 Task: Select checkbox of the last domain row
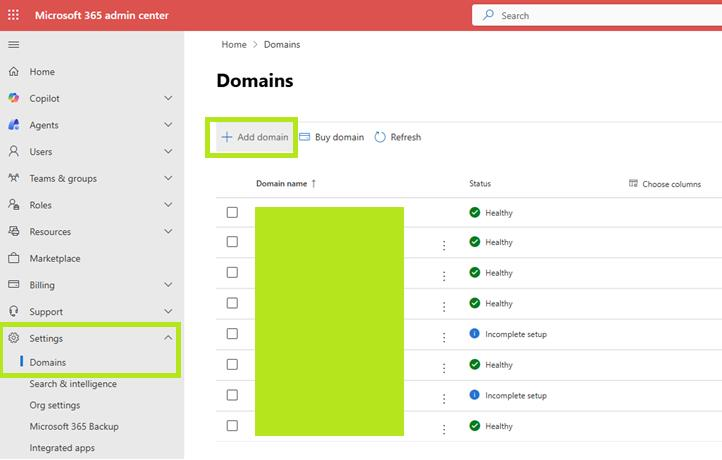(x=232, y=425)
